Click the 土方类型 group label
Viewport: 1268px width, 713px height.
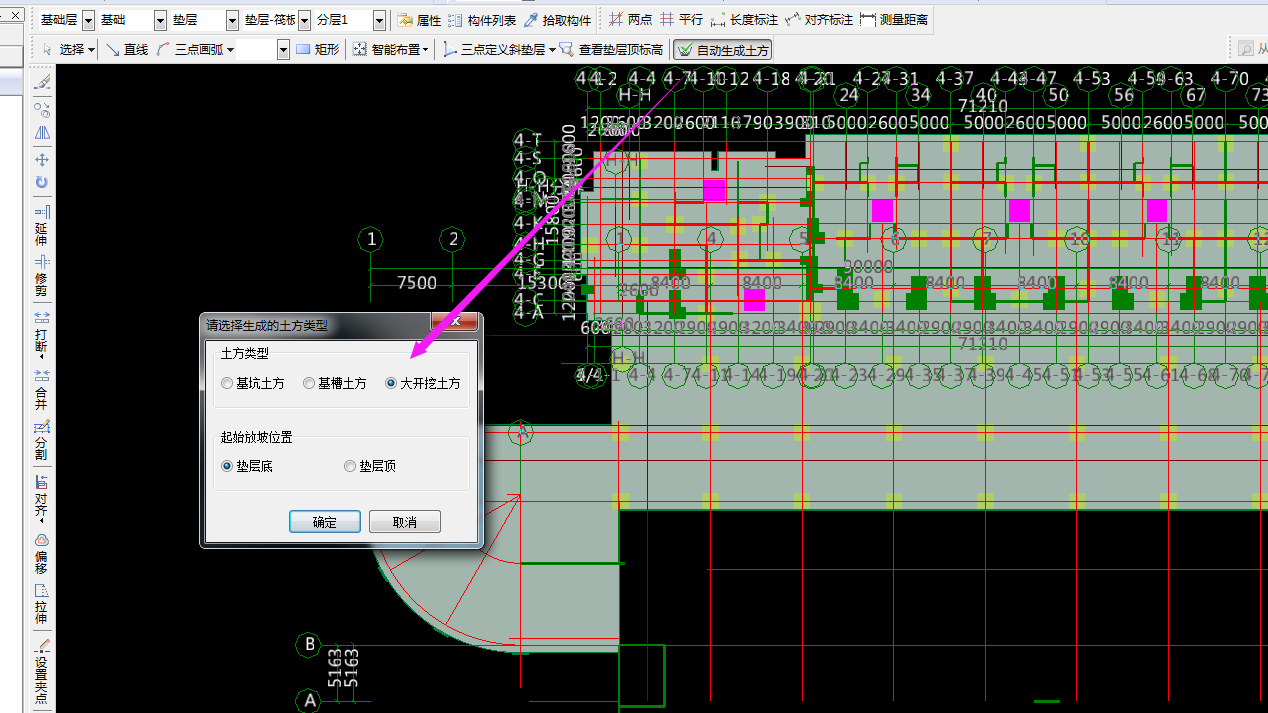[x=245, y=353]
